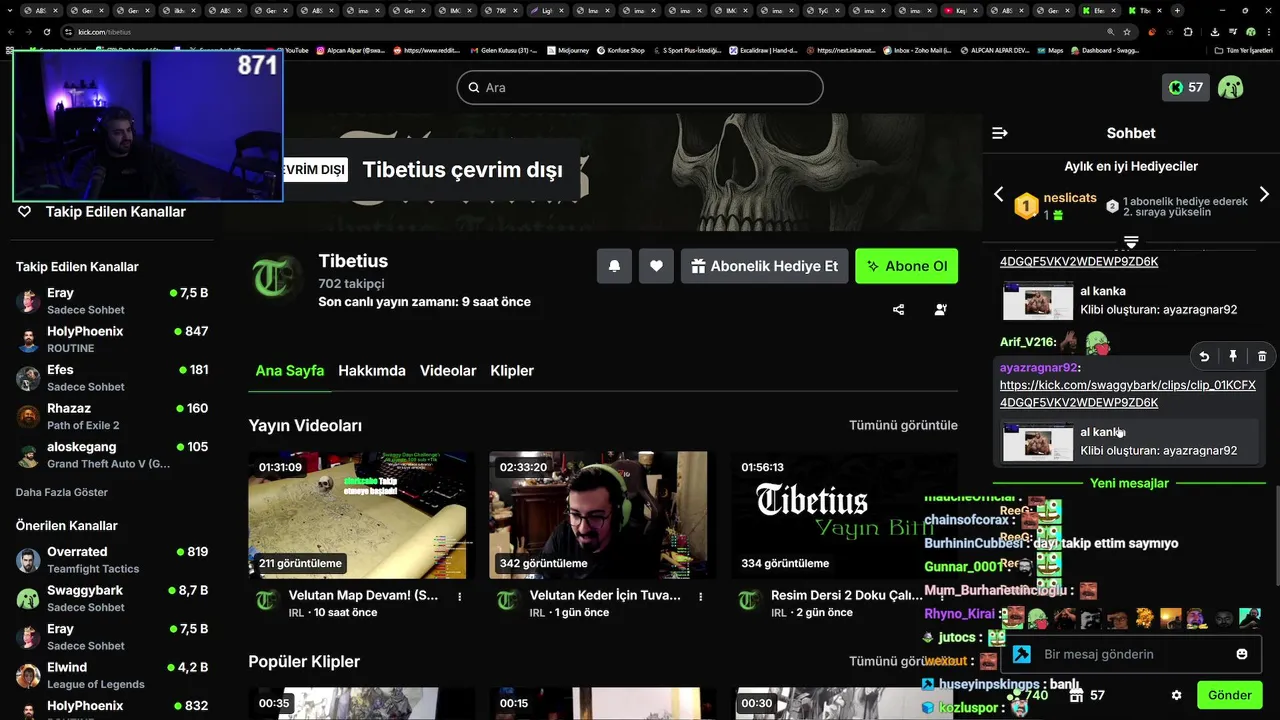Click the Abonelik Hediye Et button
Image resolution: width=1280 pixels, height=720 pixels.
click(765, 266)
